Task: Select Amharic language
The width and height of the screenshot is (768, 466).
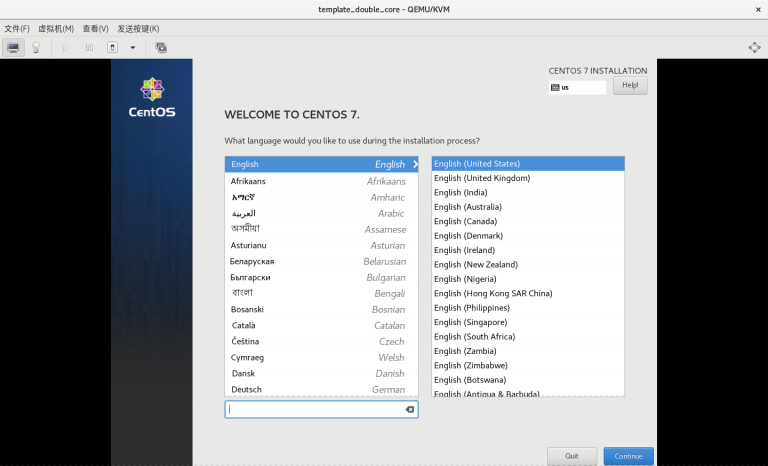Action: [321, 197]
